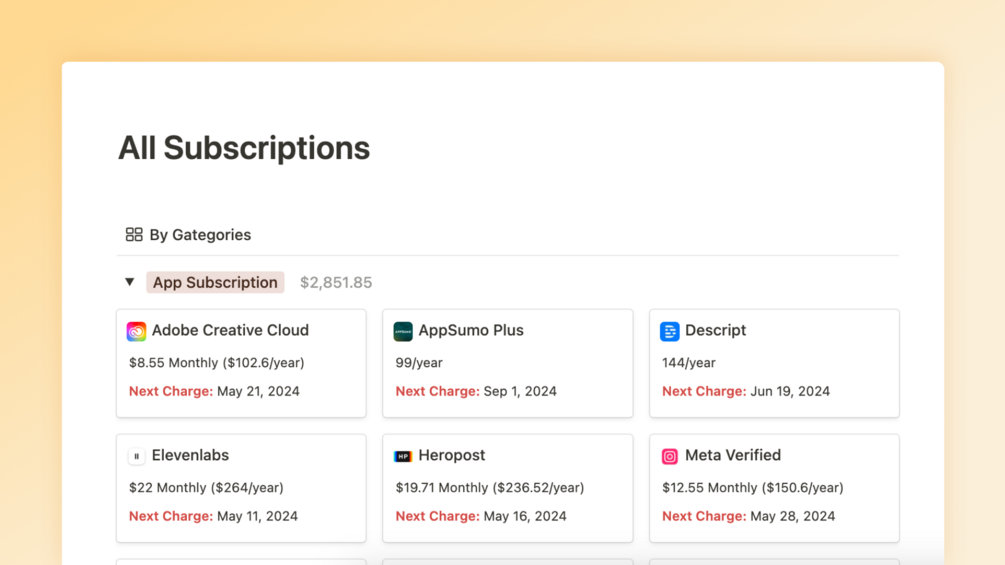This screenshot has width=1005, height=565.
Task: Click Adobe's May 21, 2024 next charge date
Action: [258, 391]
